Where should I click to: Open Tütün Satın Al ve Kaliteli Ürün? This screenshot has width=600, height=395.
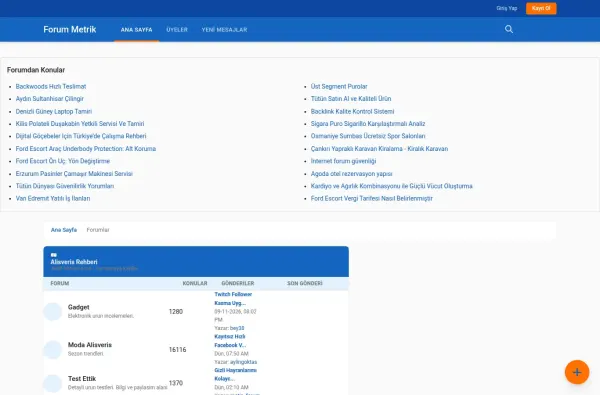coord(351,99)
